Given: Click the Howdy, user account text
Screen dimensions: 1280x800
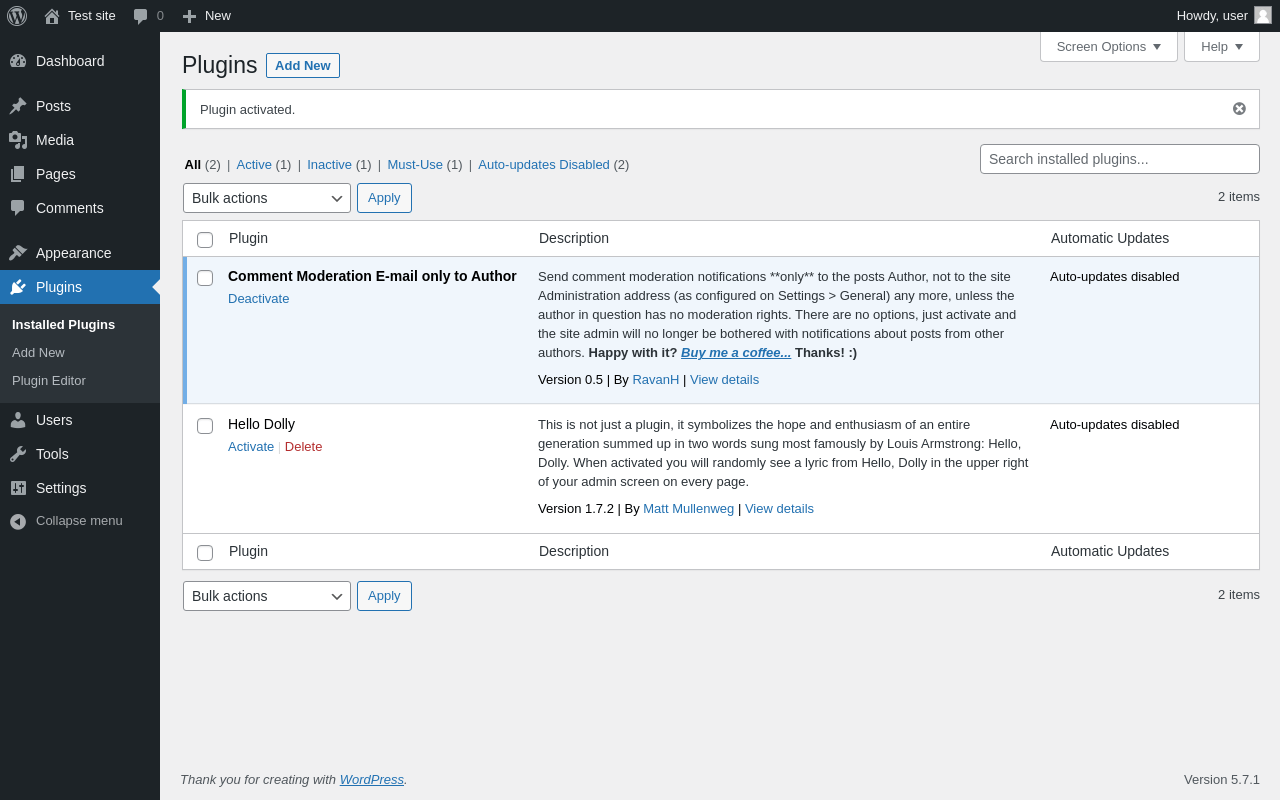Looking at the screenshot, I should click(x=1212, y=16).
